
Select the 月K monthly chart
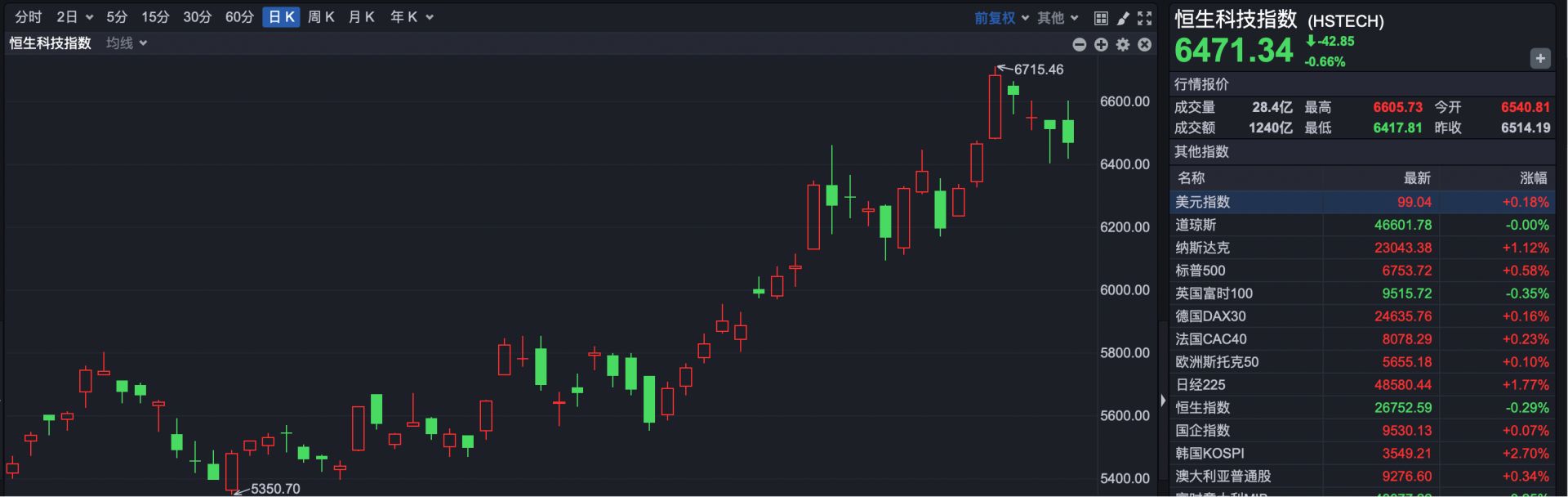(361, 17)
